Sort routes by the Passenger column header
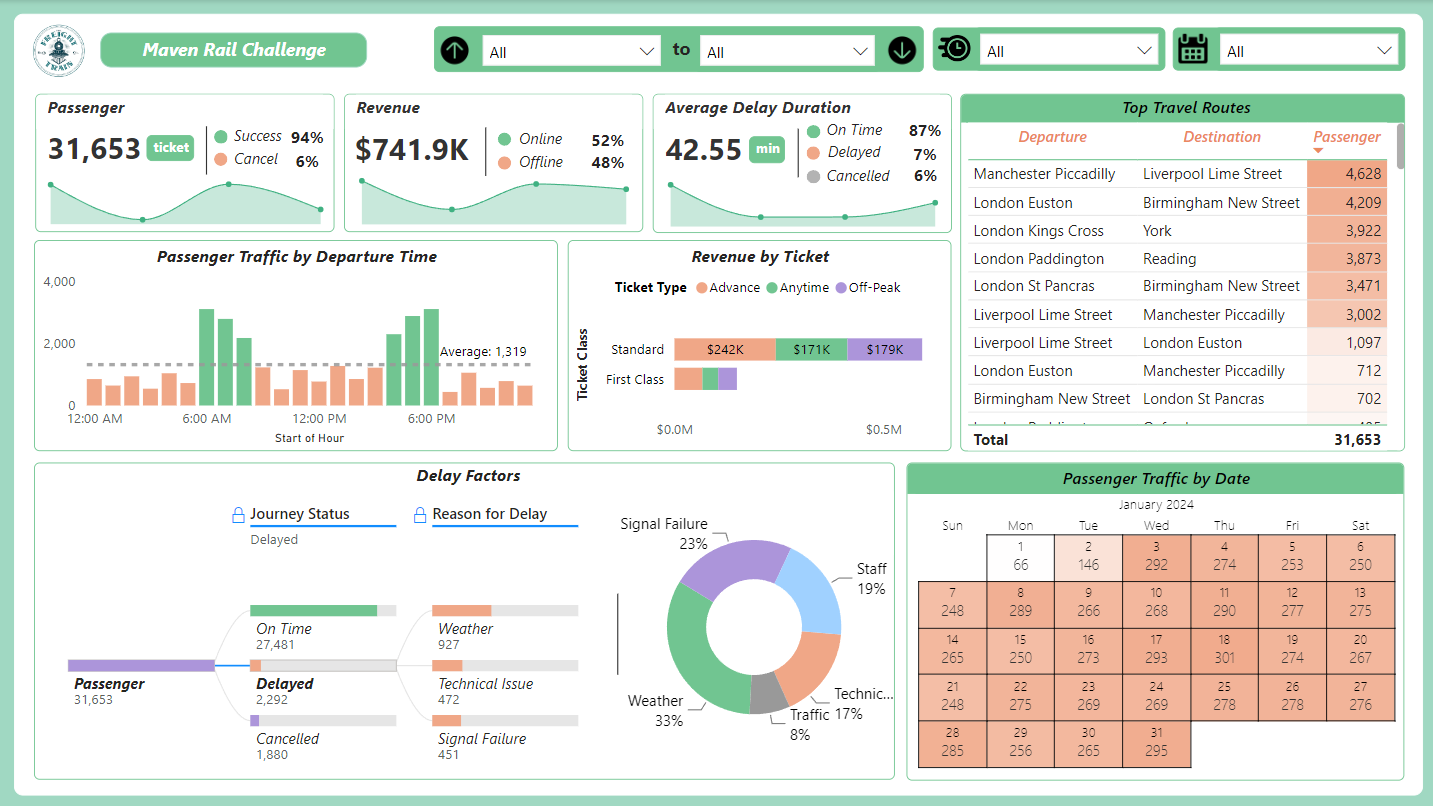 coord(1346,137)
